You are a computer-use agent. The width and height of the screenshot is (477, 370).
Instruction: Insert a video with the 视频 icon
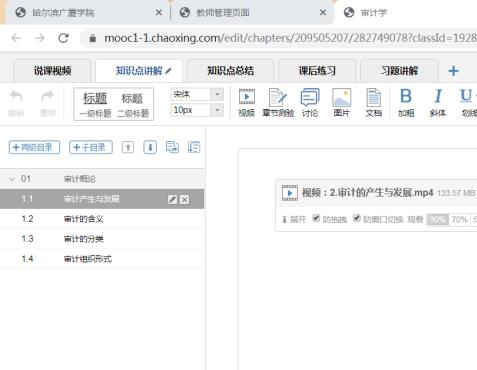(x=247, y=103)
